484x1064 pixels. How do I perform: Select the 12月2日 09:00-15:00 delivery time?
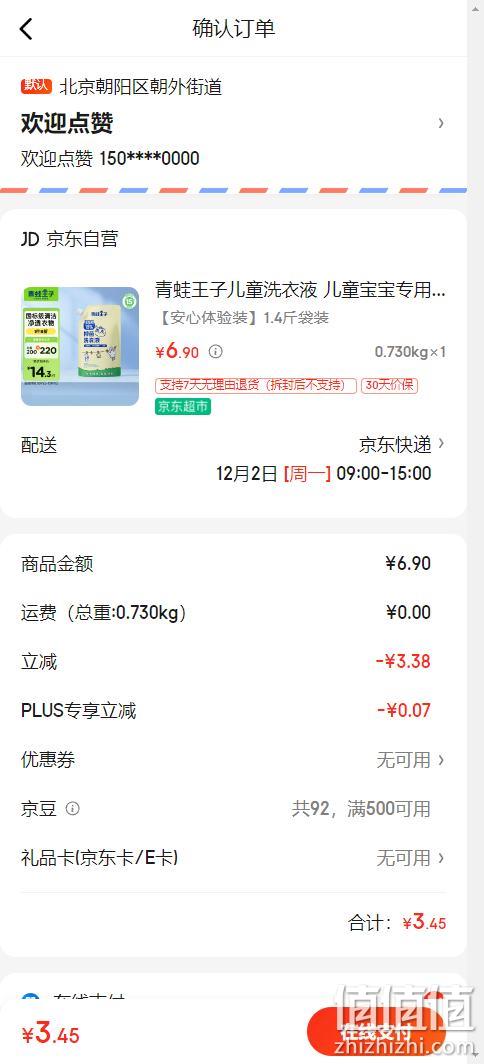tap(323, 474)
